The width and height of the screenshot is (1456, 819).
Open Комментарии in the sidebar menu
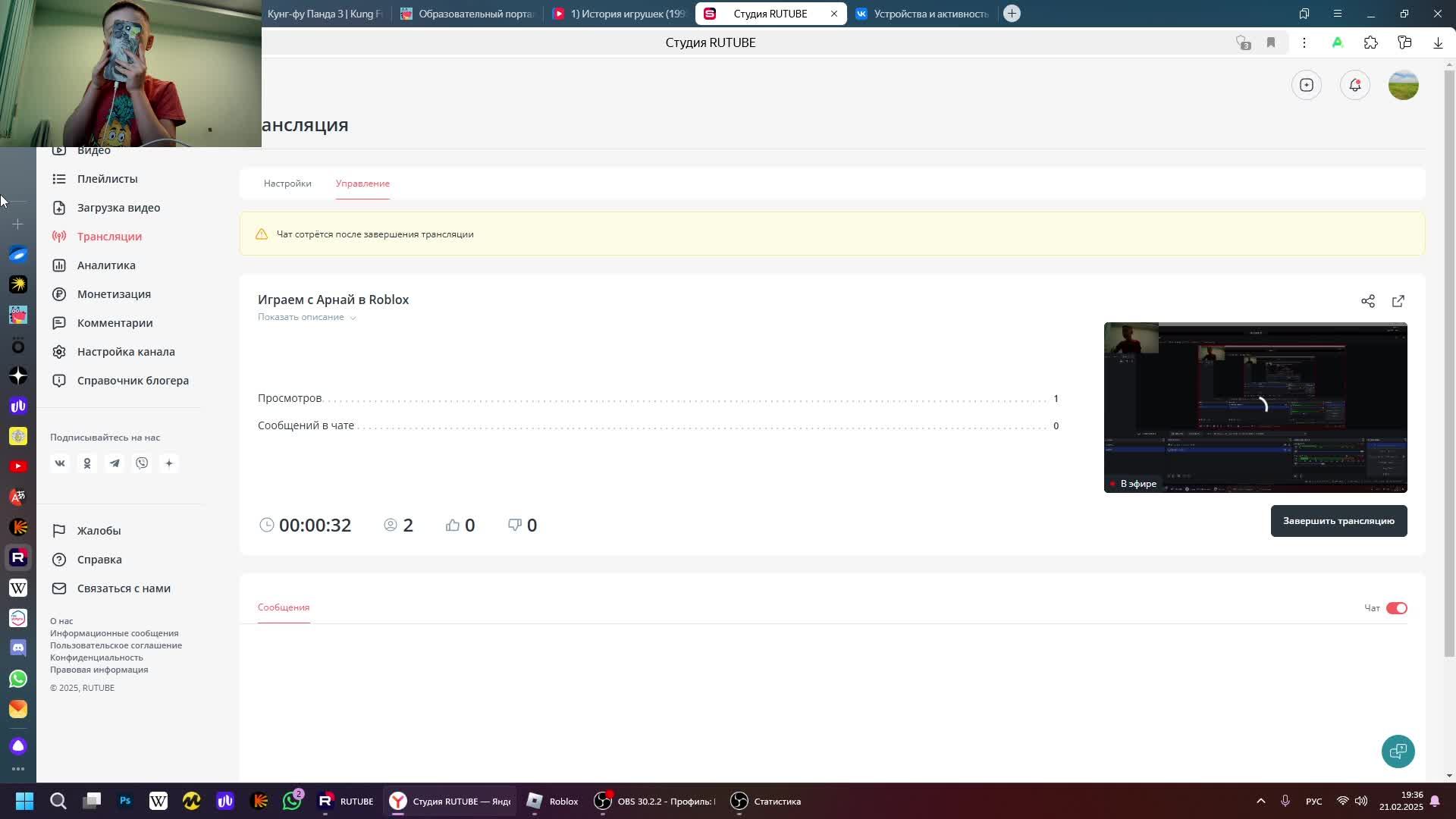click(115, 323)
